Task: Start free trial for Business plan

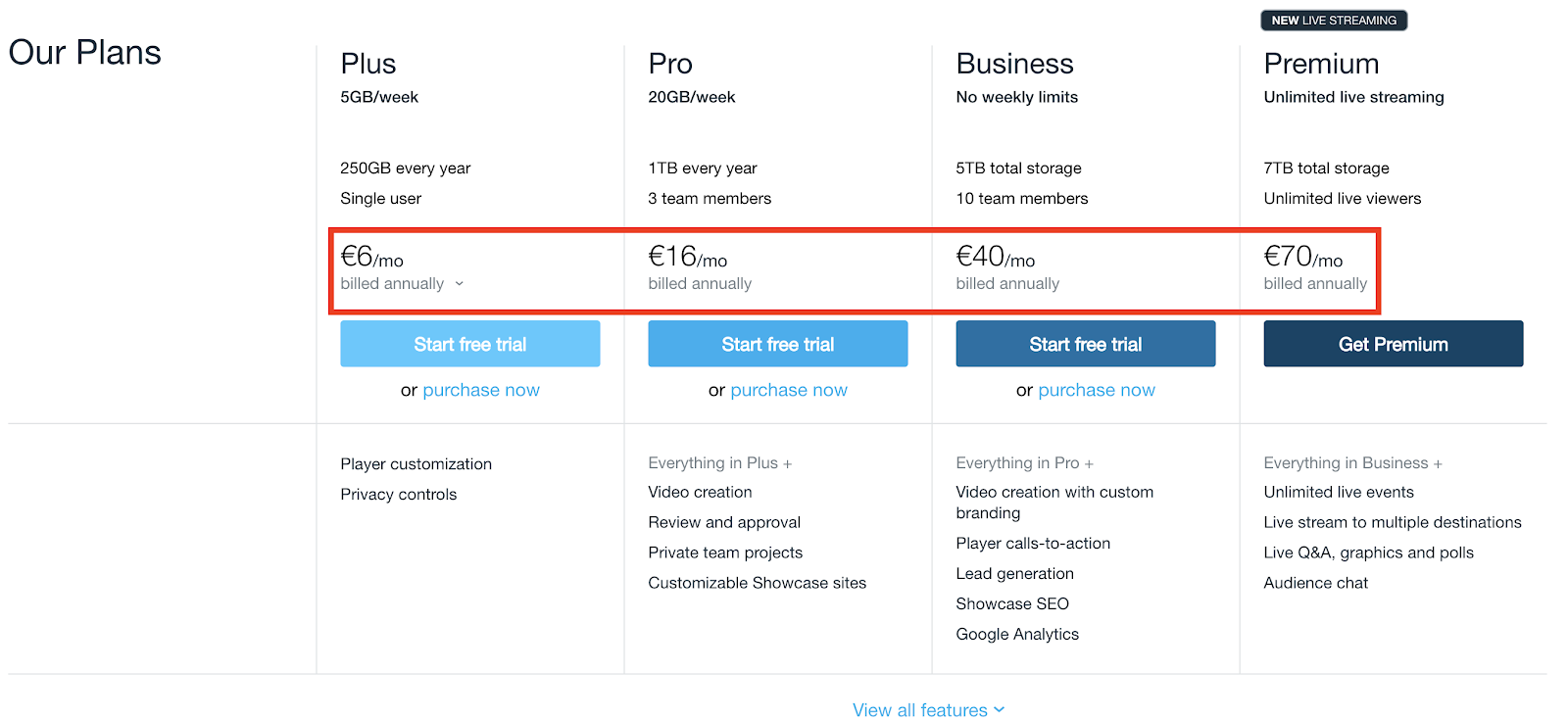Action: tap(1086, 344)
